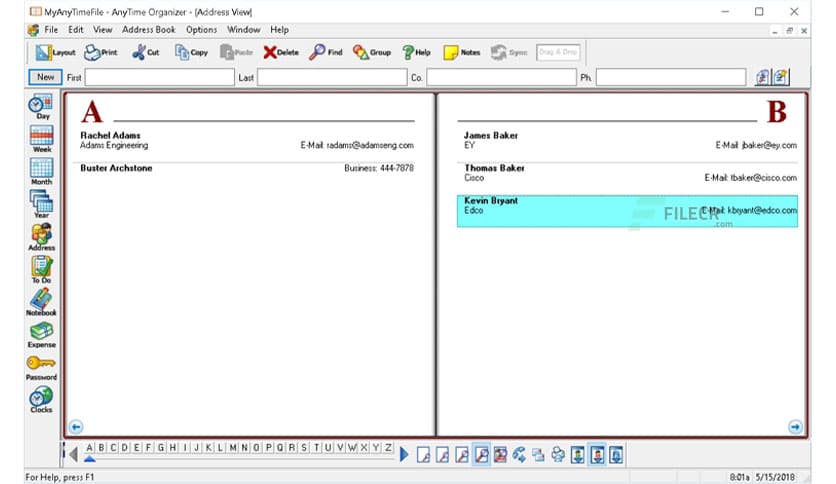This screenshot has width=836, height=484.
Task: Open the Layout tool in the toolbar
Action: pos(55,52)
